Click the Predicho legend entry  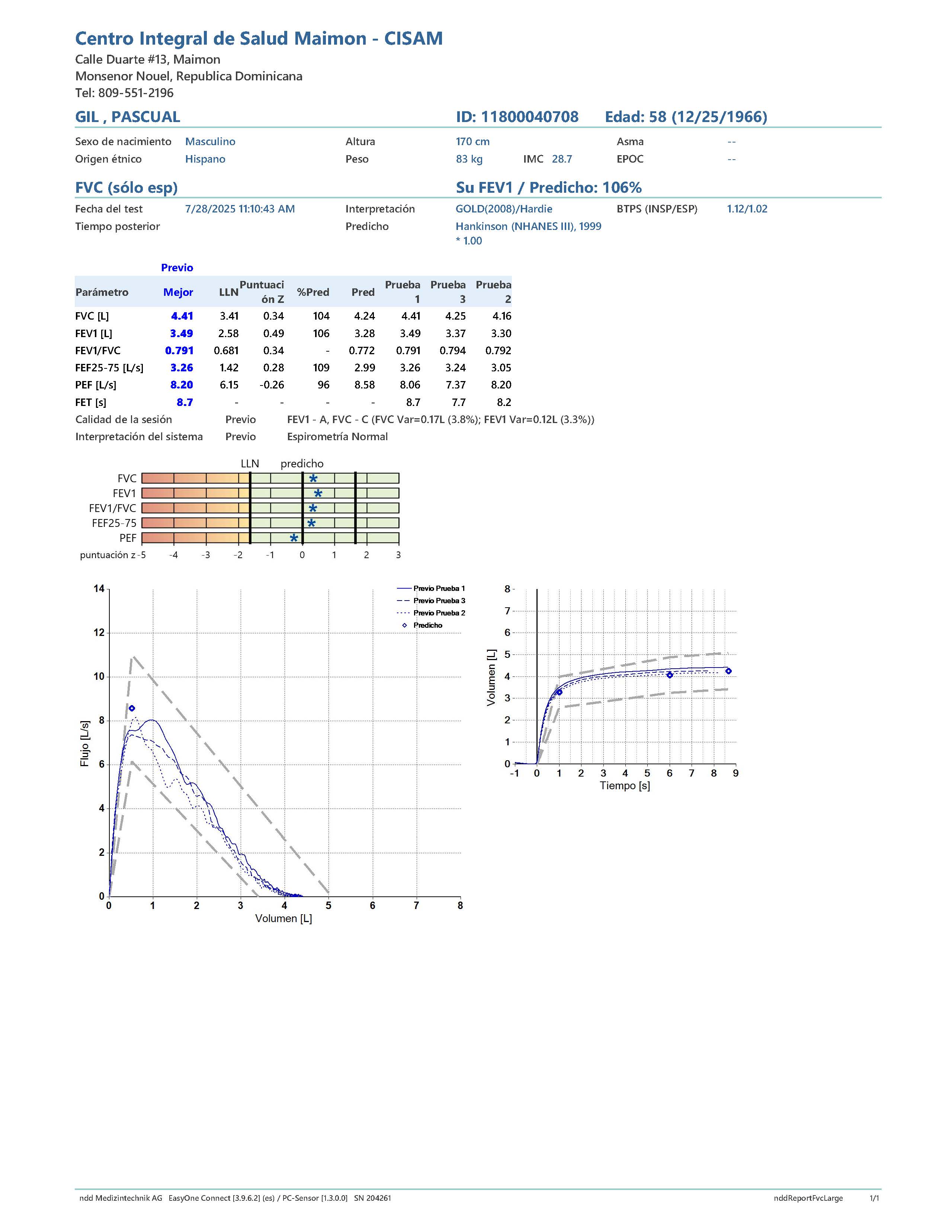click(x=422, y=625)
